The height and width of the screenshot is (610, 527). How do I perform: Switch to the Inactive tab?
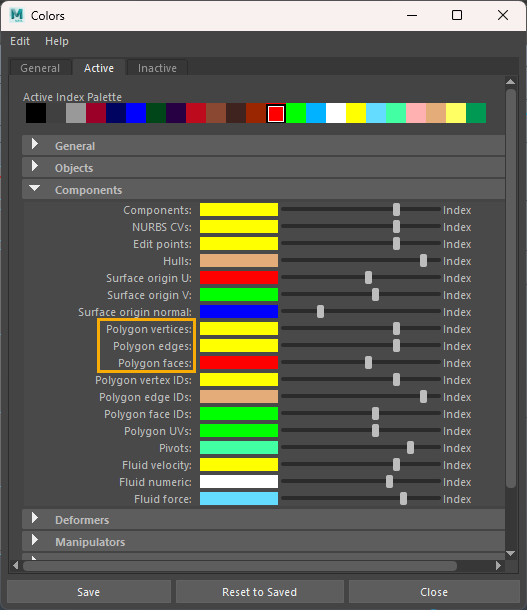(157, 68)
